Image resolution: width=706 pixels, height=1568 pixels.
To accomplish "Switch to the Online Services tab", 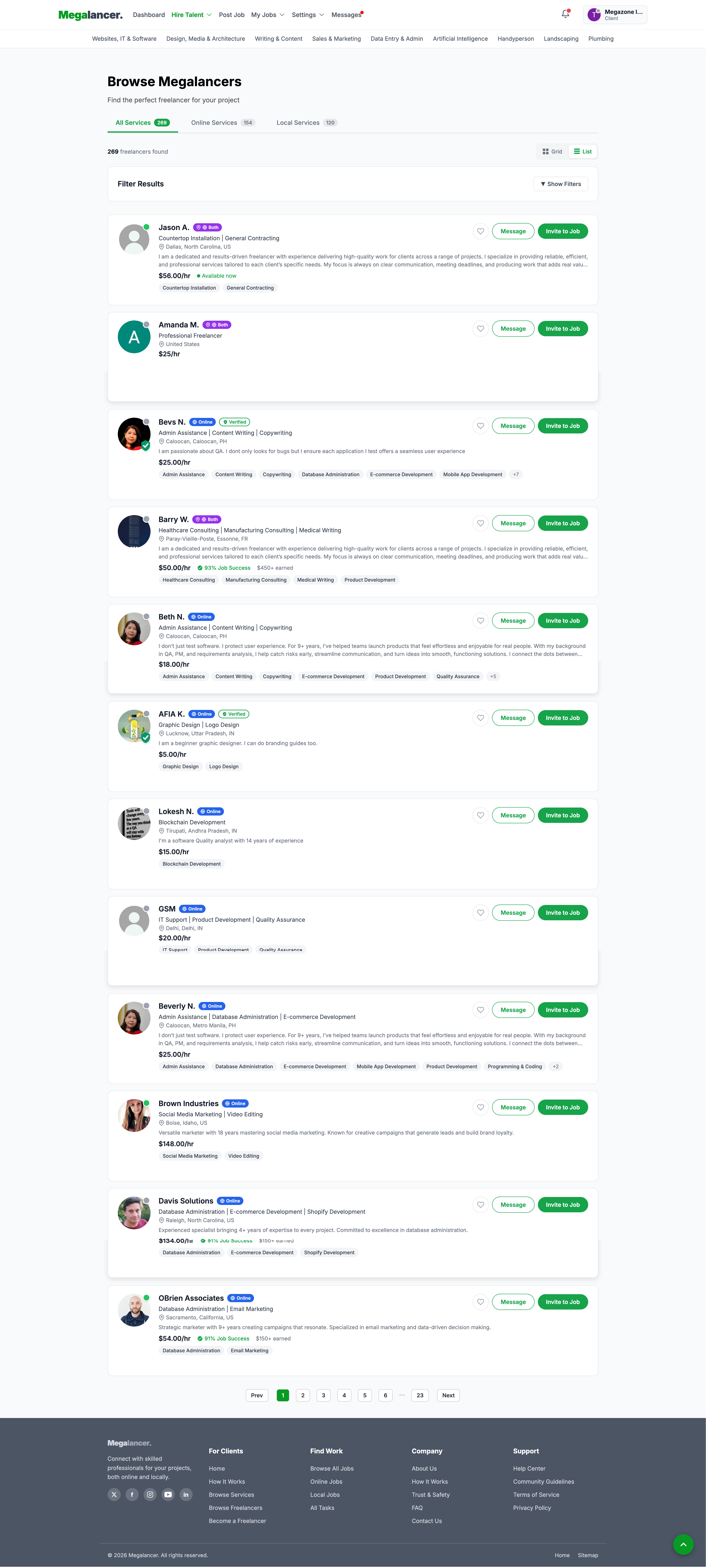I will (214, 122).
